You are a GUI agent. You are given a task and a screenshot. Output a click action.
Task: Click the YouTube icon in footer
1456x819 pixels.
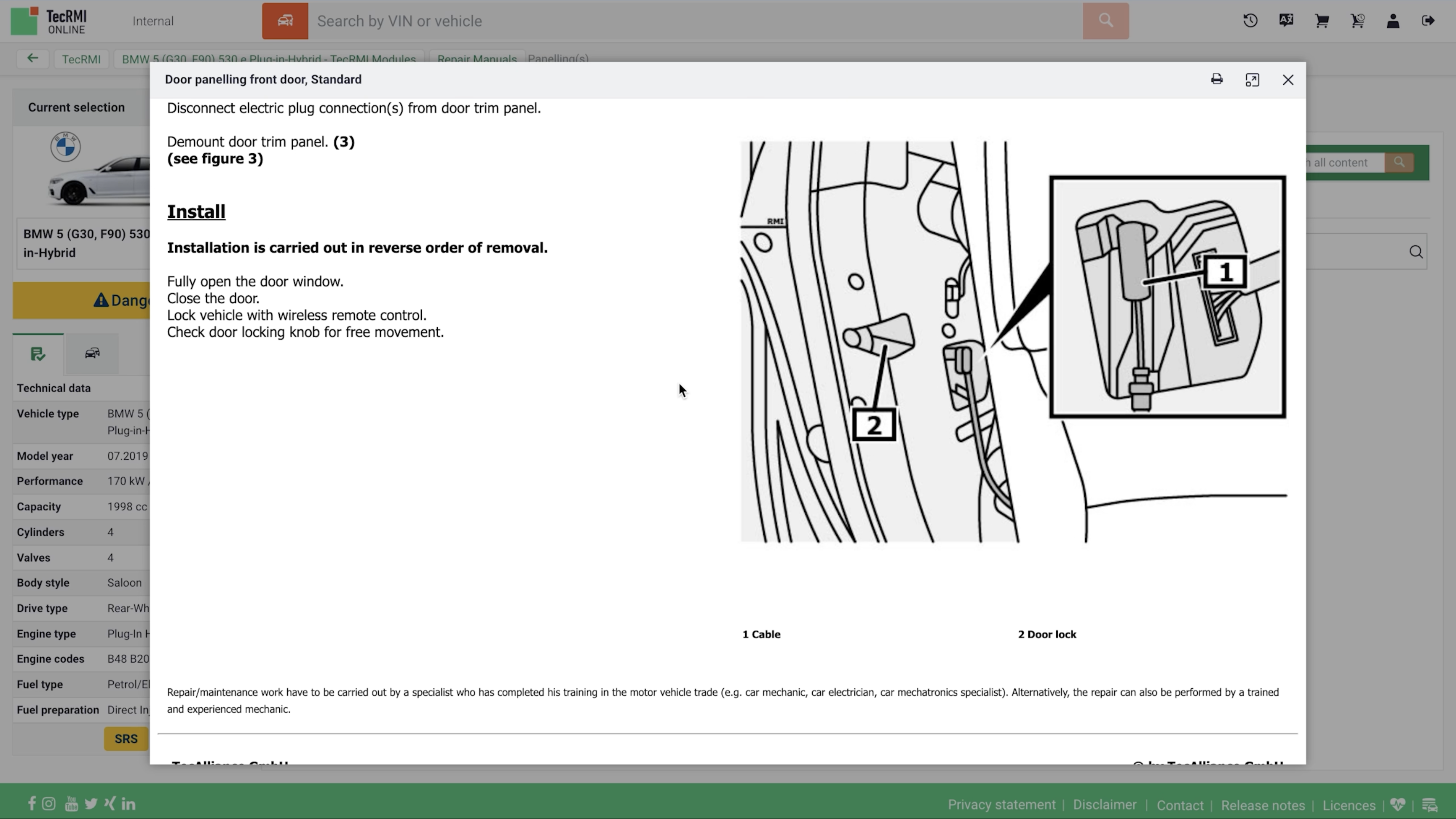coord(71,803)
